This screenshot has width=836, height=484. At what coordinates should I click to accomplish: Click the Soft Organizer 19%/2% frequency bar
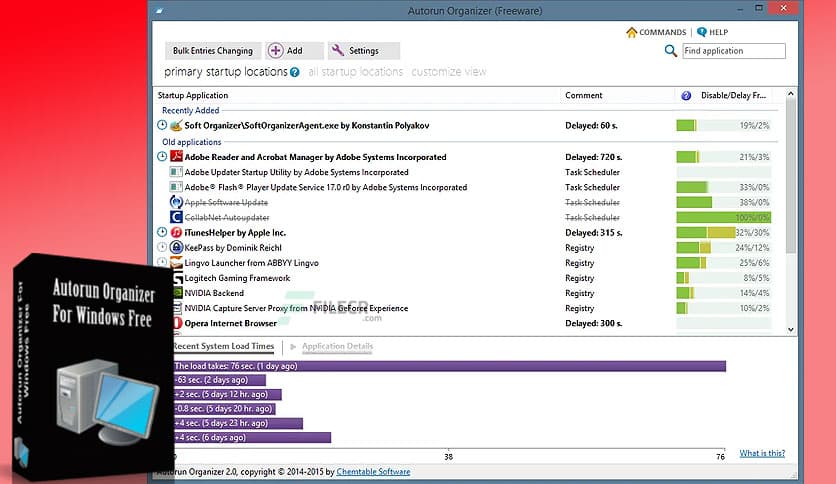[x=724, y=126]
